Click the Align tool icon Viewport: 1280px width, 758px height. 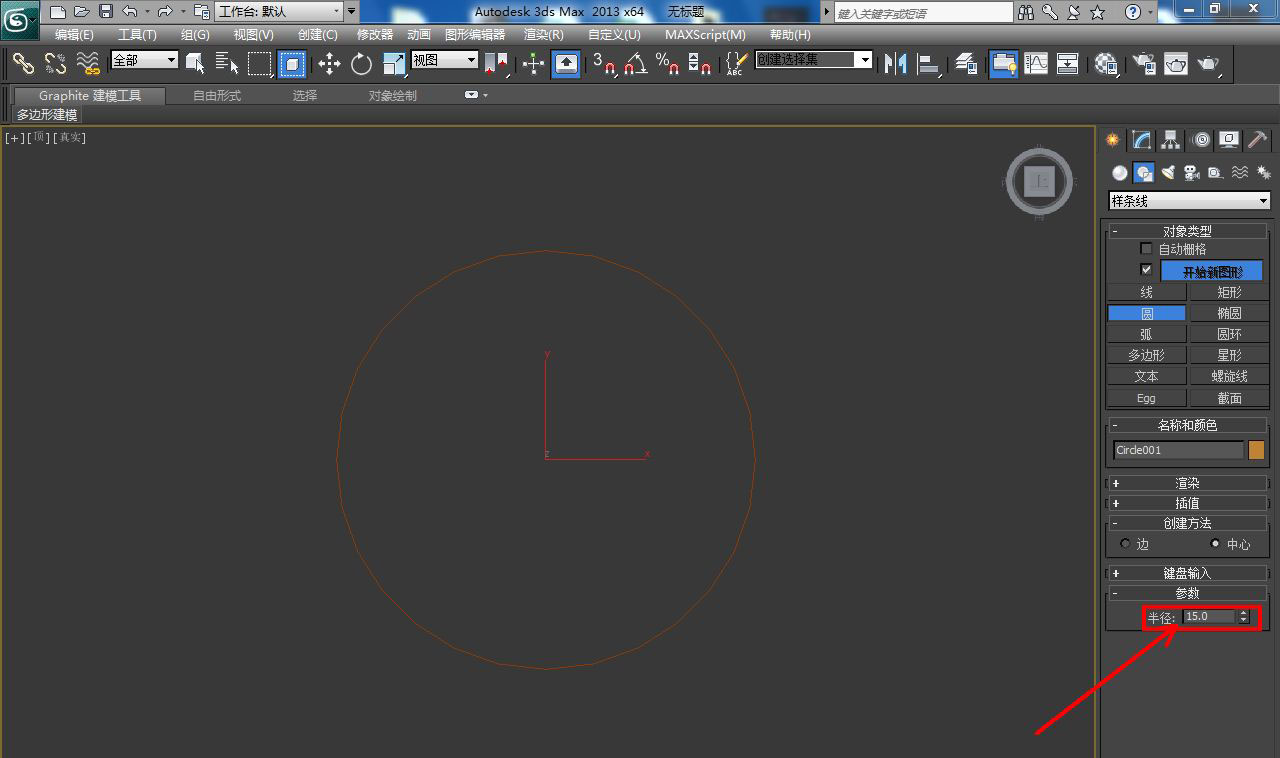click(x=929, y=63)
